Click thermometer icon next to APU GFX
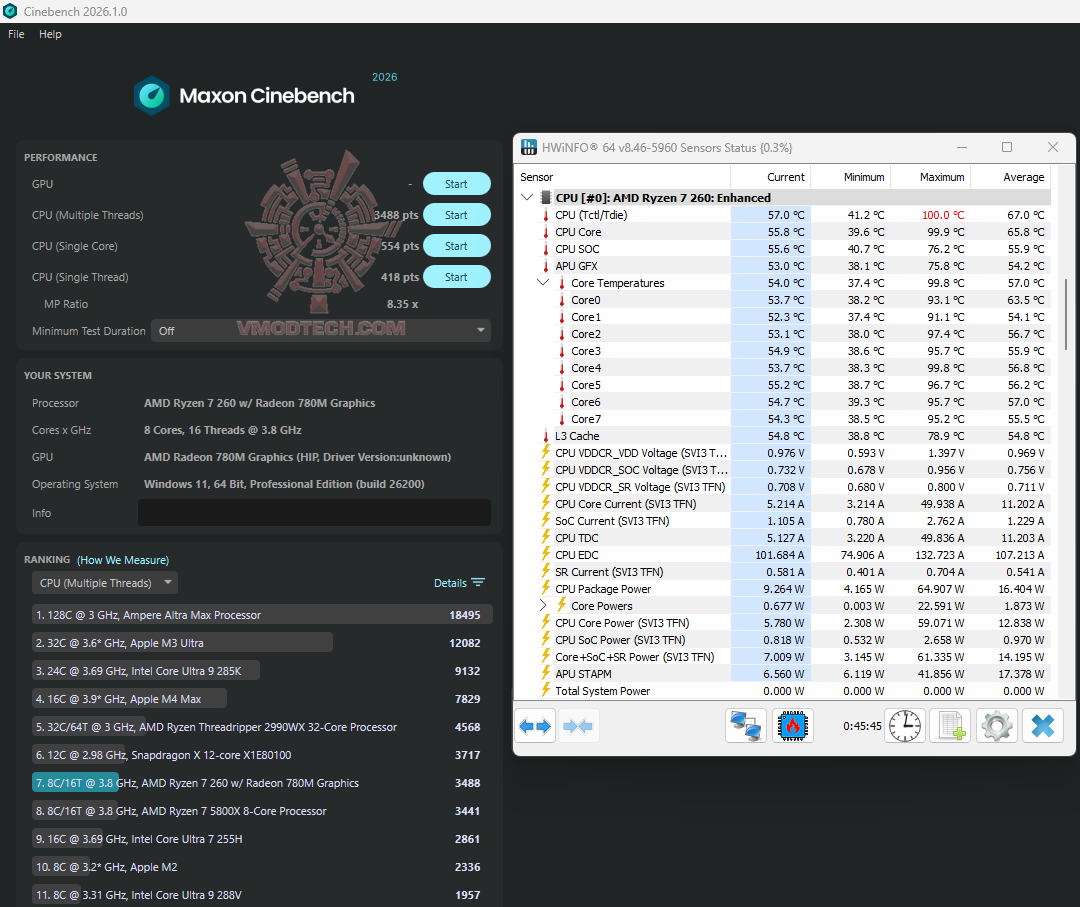Screen dimensions: 1080x907 tap(546, 266)
